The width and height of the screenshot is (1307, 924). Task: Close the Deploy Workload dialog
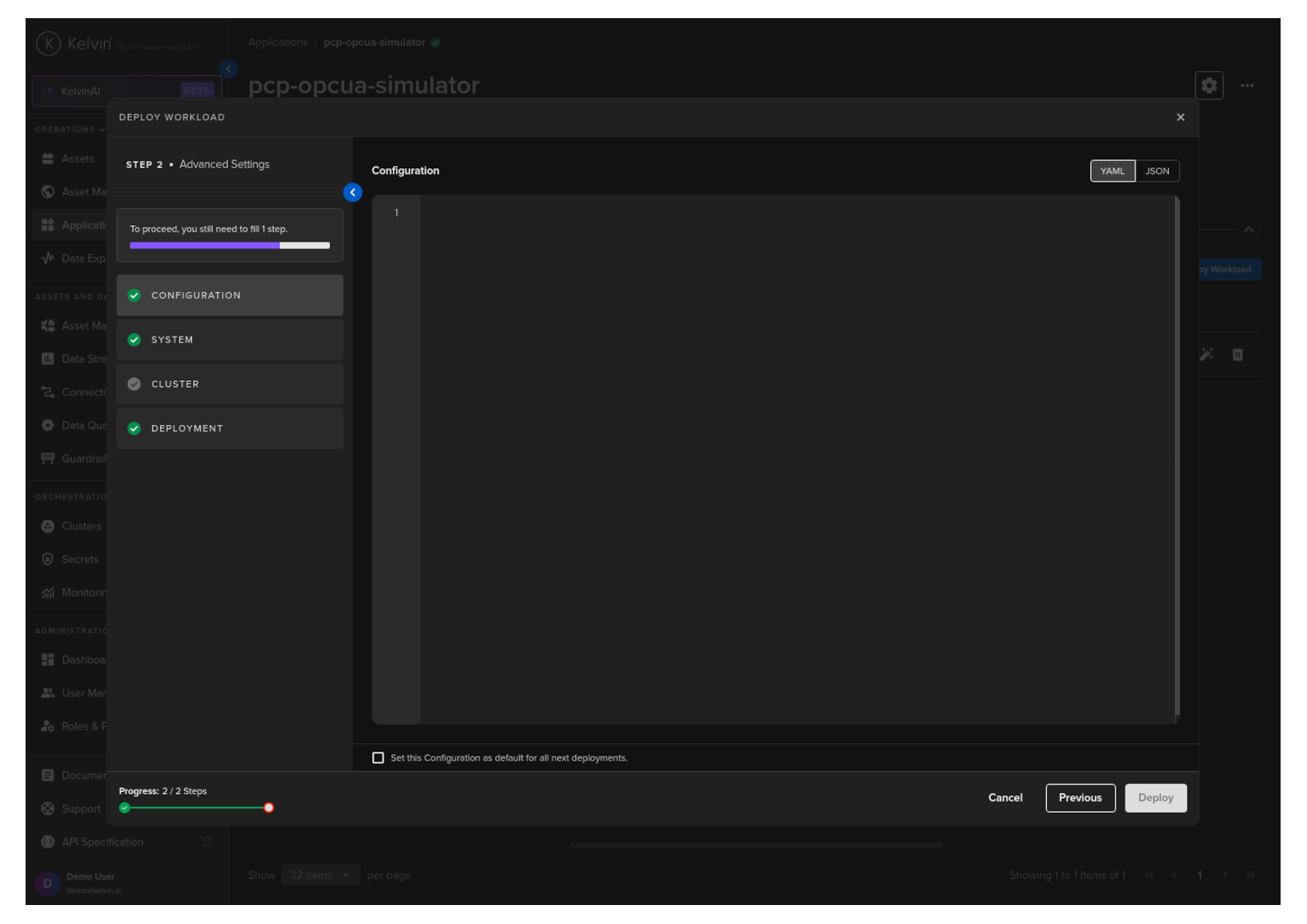1180,117
